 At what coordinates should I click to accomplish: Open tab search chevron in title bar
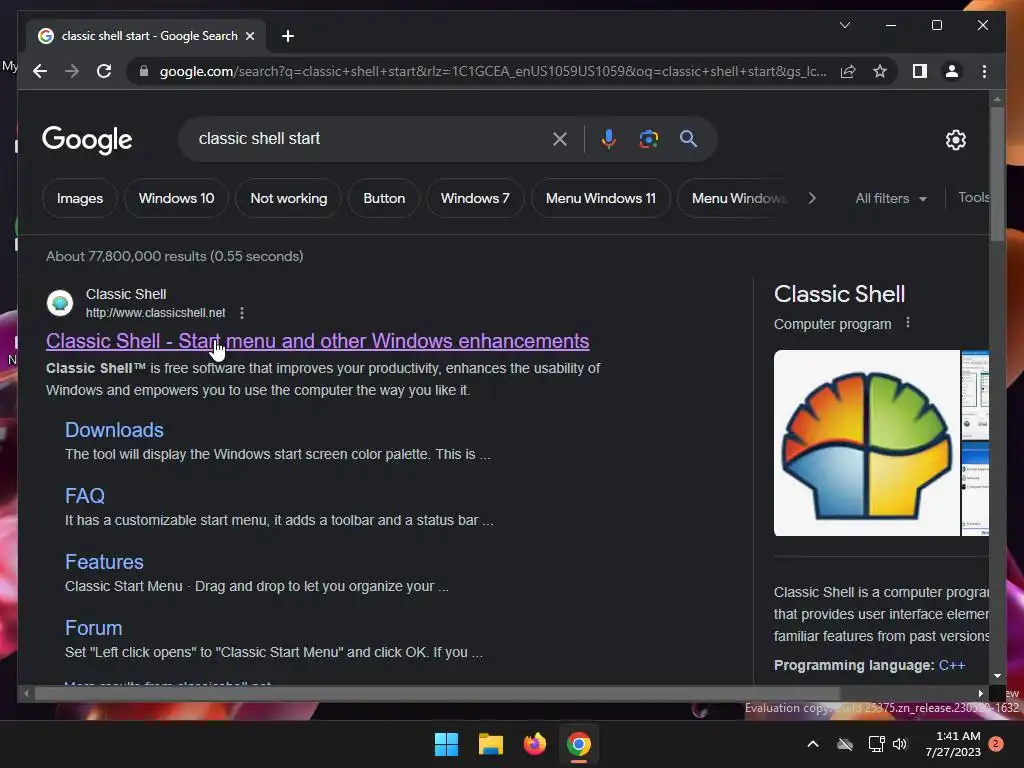(844, 25)
